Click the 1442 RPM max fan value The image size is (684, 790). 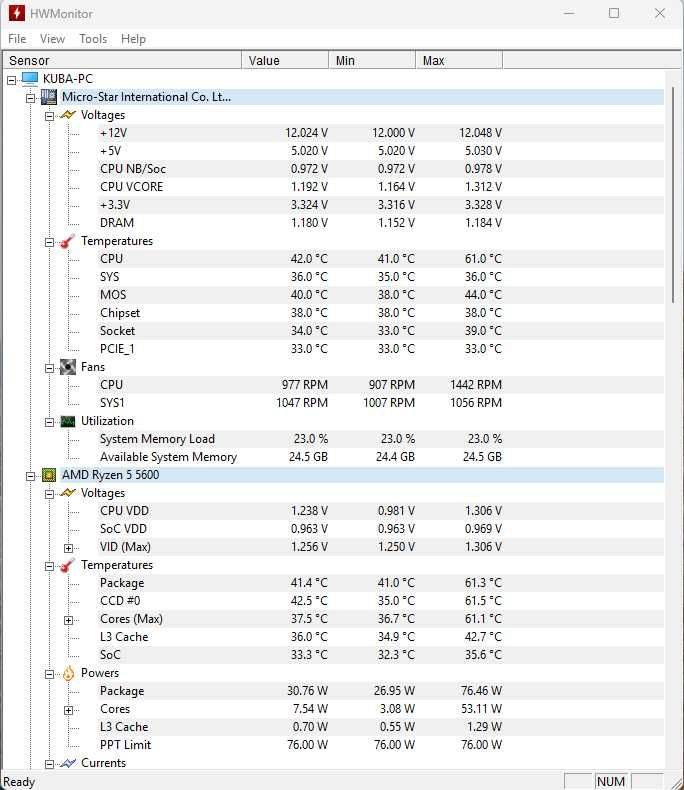(476, 385)
